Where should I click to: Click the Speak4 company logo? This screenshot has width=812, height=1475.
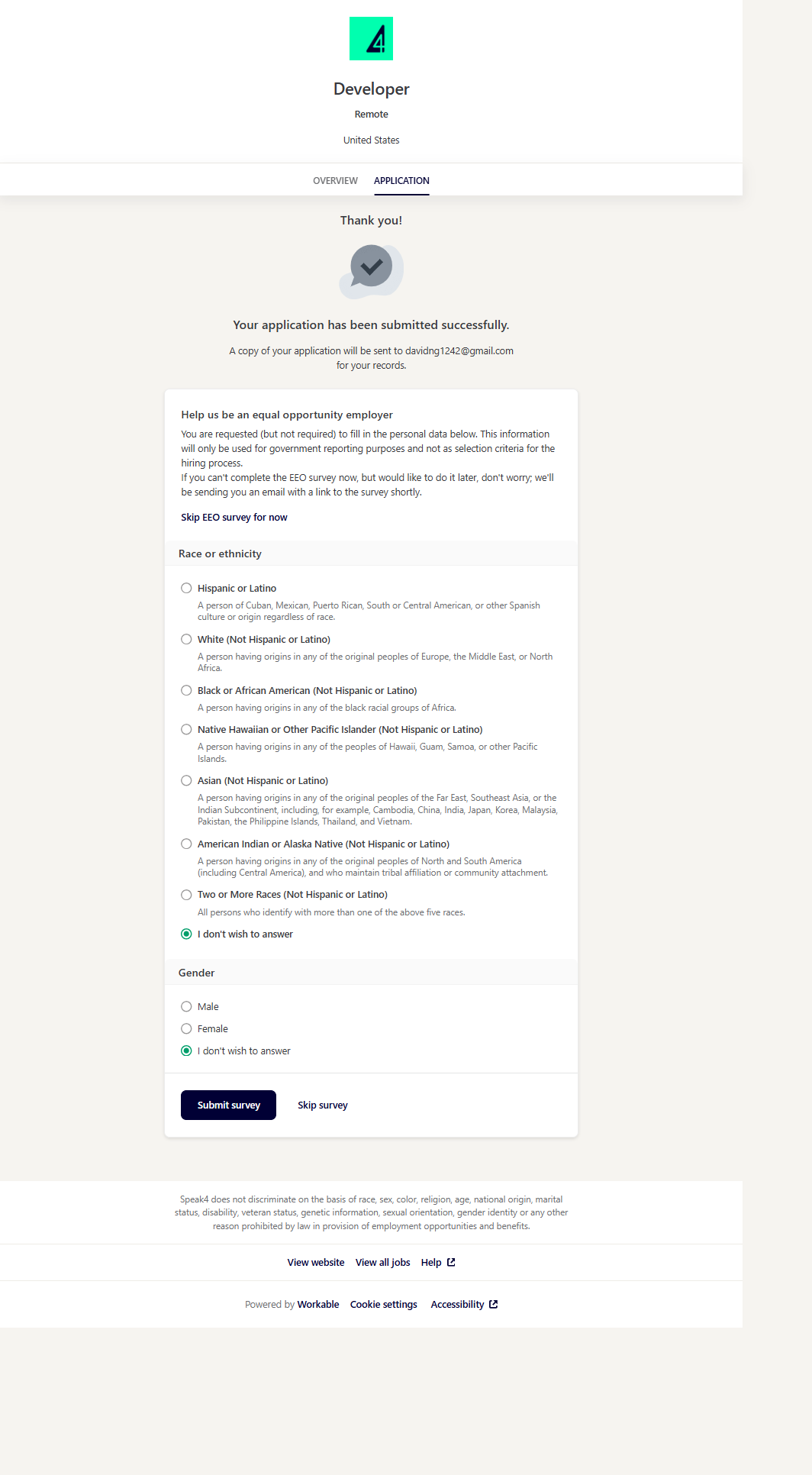371,39
